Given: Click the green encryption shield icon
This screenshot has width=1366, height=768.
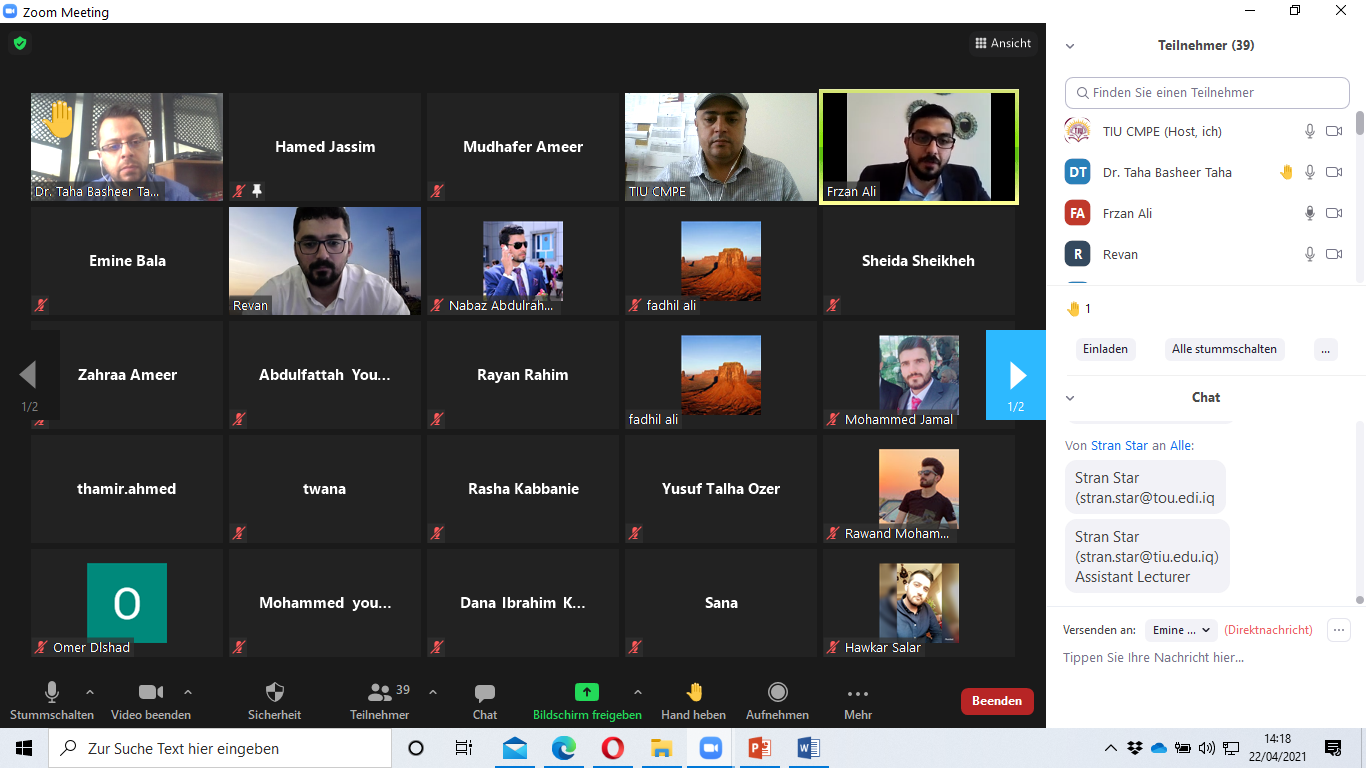Looking at the screenshot, I should (x=20, y=43).
